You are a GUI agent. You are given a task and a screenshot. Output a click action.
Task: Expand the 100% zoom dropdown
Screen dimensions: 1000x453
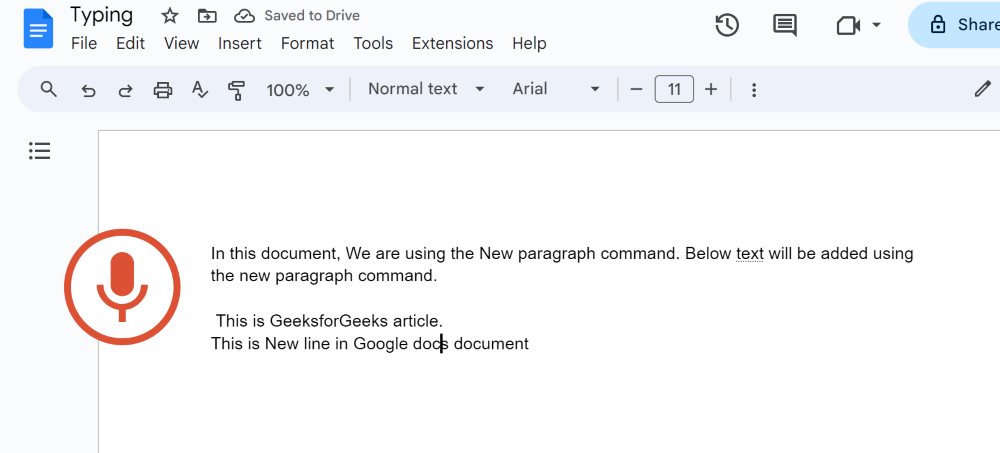[x=300, y=90]
